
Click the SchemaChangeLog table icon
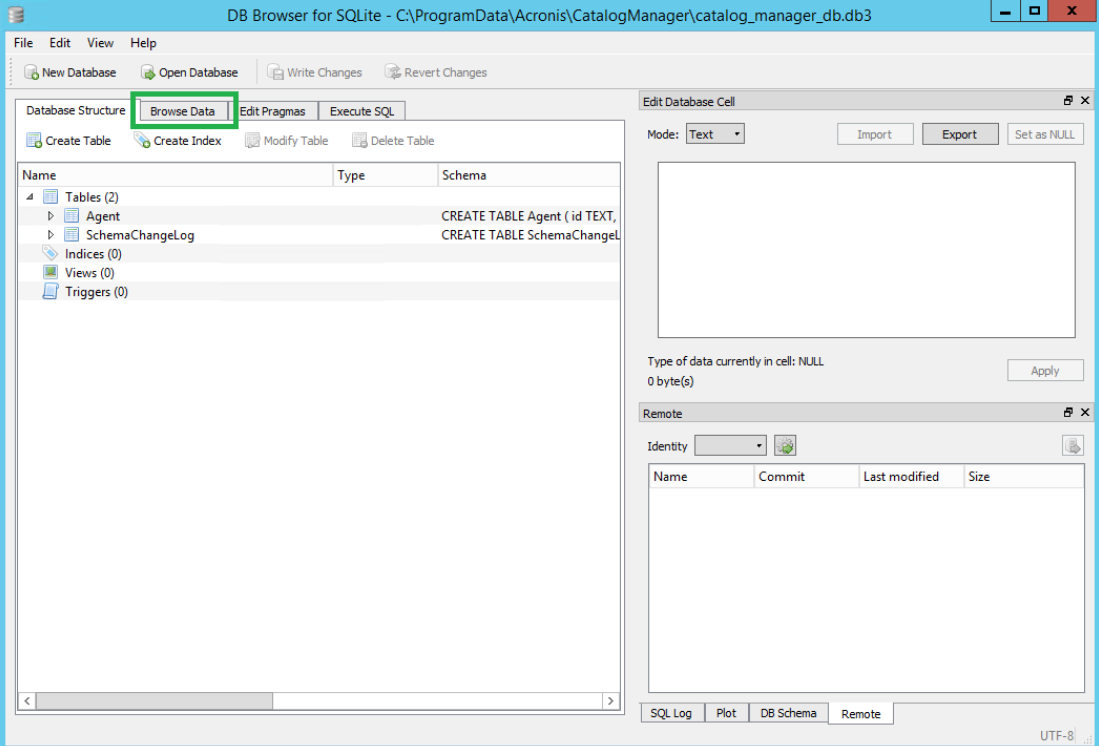71,235
